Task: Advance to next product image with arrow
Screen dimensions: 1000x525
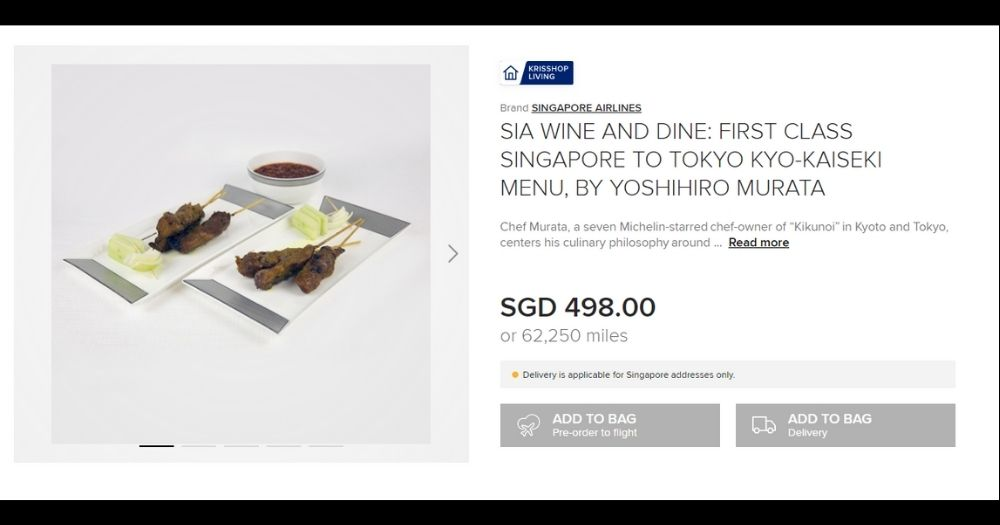Action: pos(453,254)
